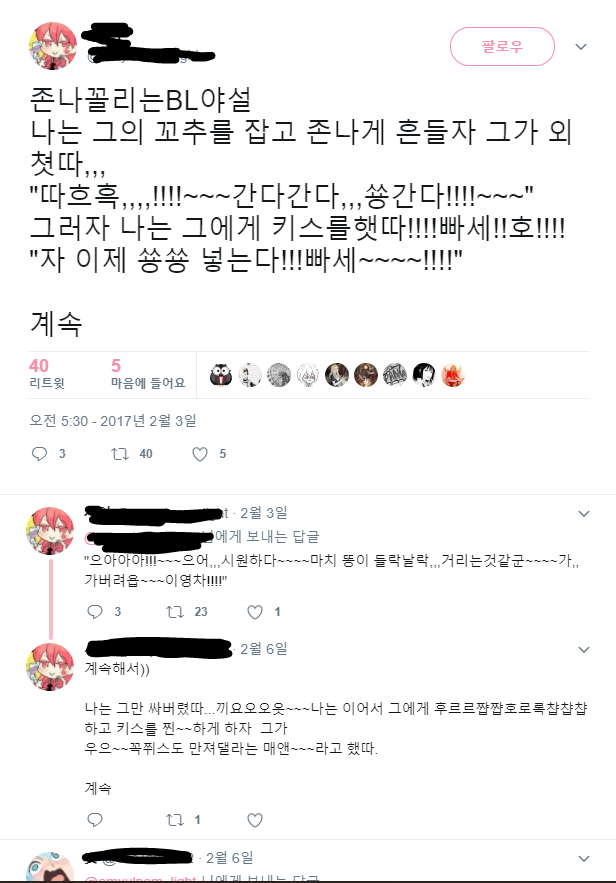Retweet the 2월 6일 tweet with 1 retweet
Viewport: 616px width, 883px height.
[x=175, y=819]
